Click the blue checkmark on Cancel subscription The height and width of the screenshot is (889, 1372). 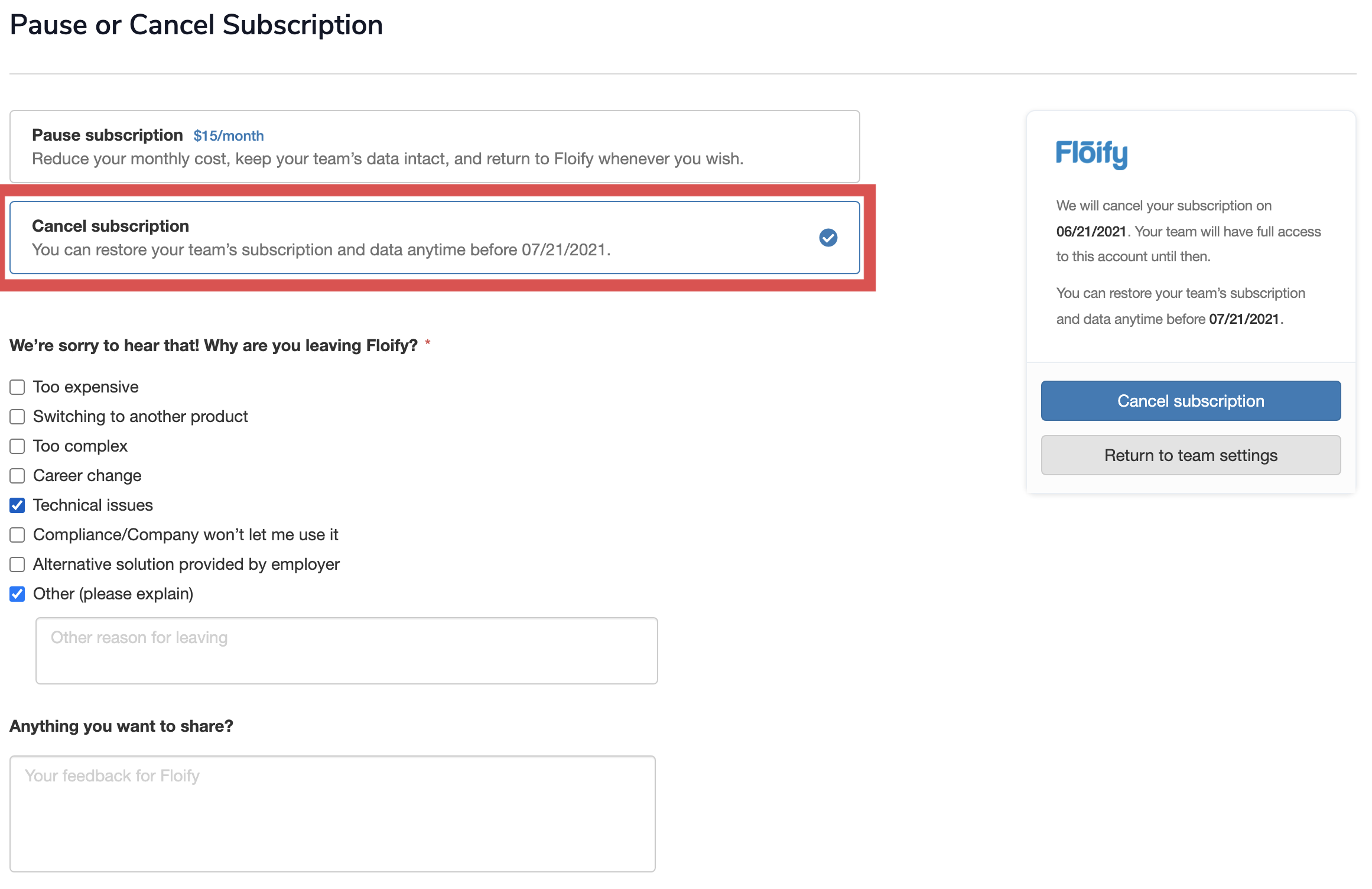pos(828,238)
